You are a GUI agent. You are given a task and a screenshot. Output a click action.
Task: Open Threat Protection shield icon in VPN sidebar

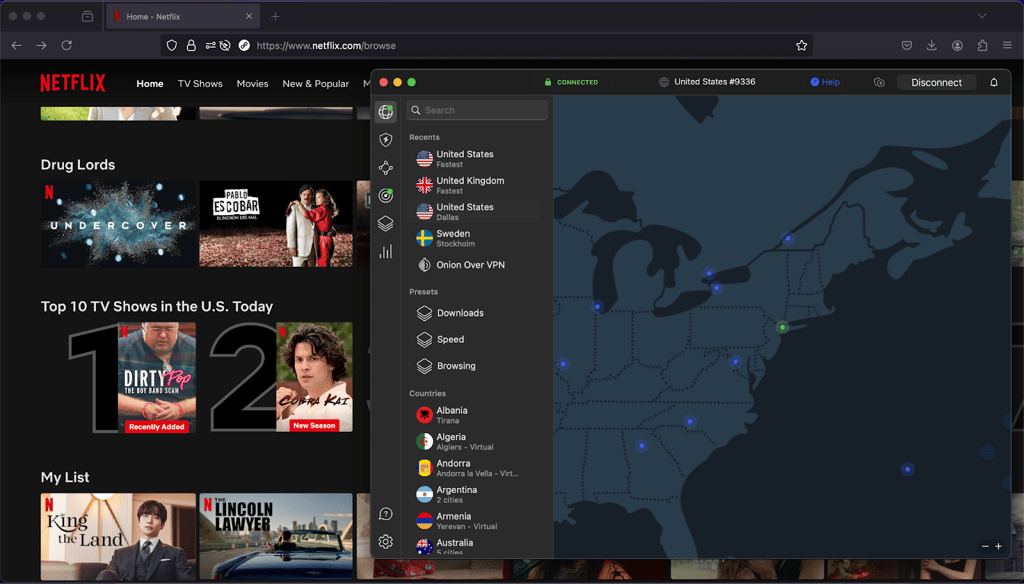tap(385, 140)
